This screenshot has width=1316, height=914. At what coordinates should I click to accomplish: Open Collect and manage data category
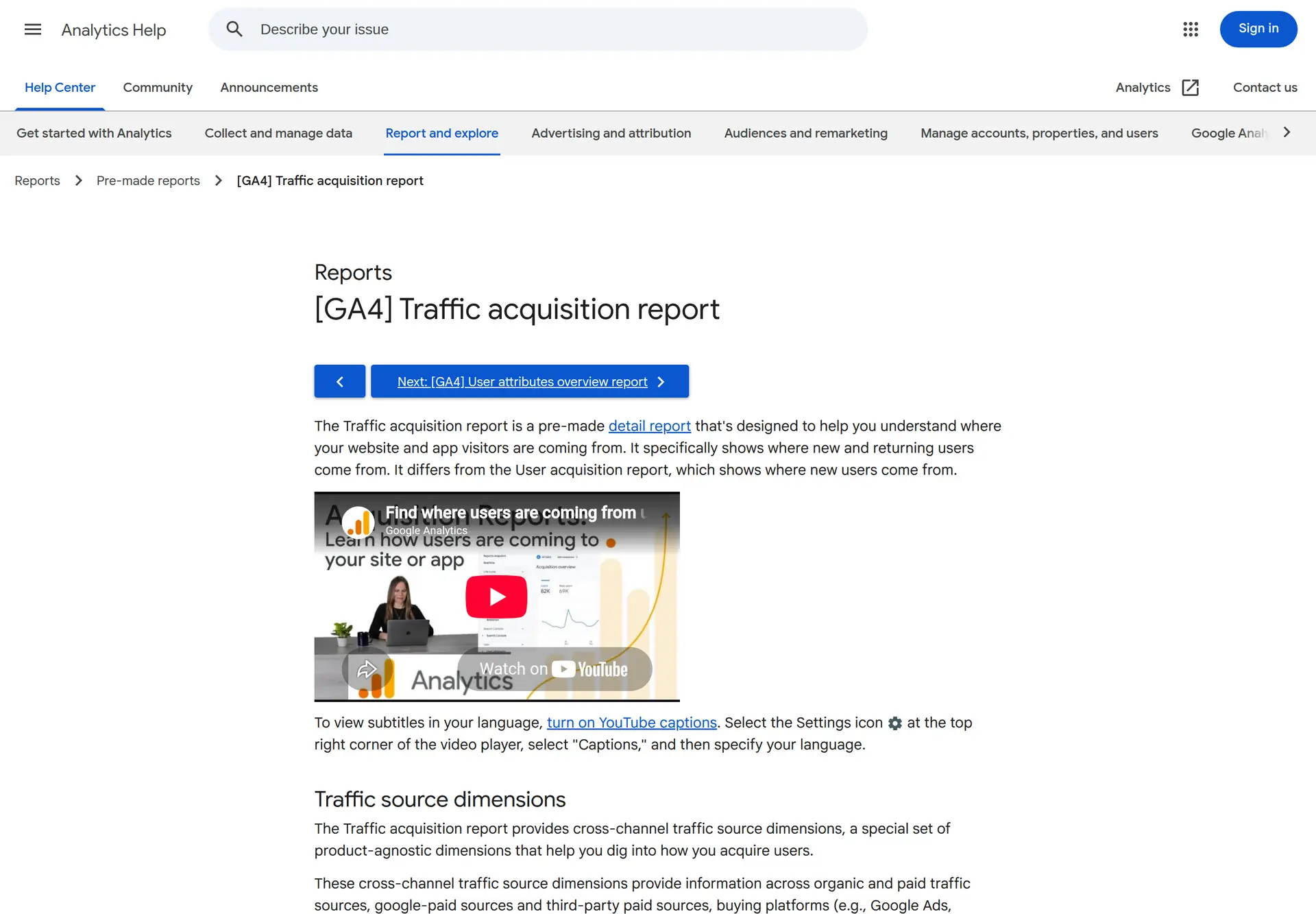(x=278, y=133)
